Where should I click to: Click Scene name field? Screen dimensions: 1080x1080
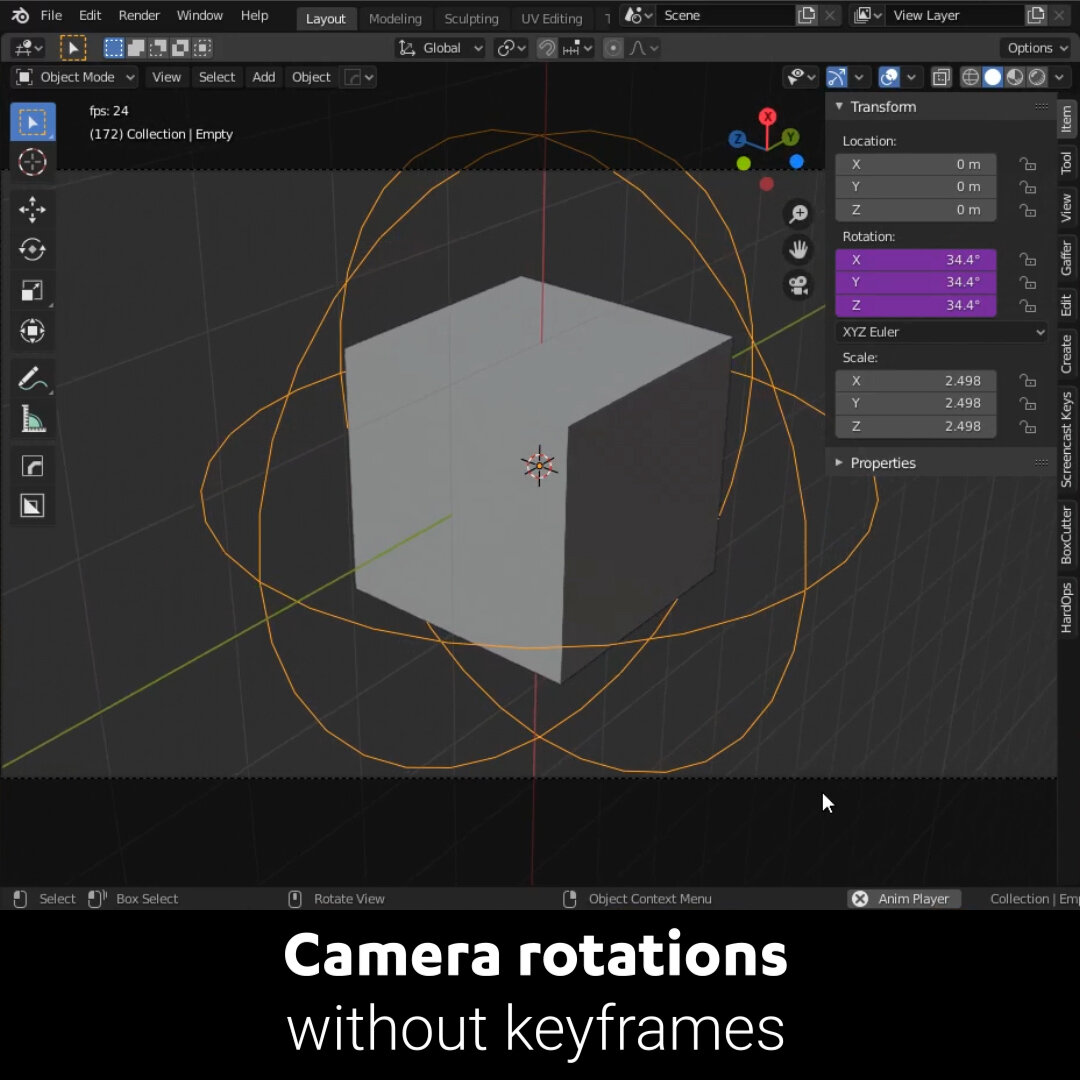pyautogui.click(x=725, y=15)
